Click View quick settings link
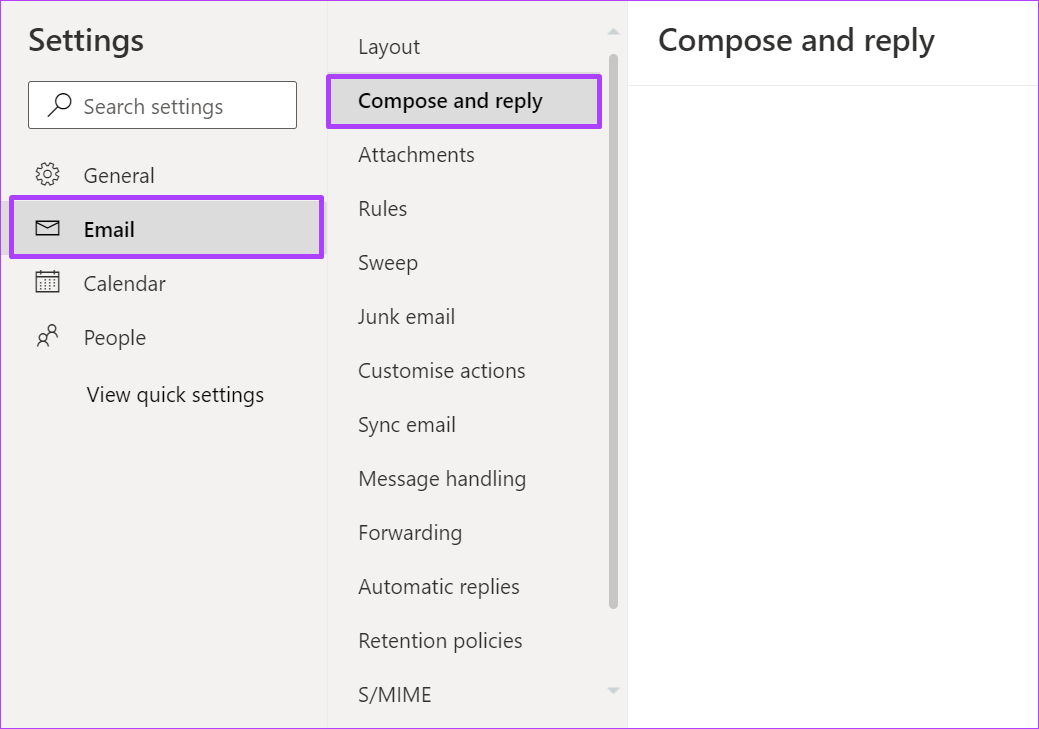The width and height of the screenshot is (1039, 729). (175, 395)
